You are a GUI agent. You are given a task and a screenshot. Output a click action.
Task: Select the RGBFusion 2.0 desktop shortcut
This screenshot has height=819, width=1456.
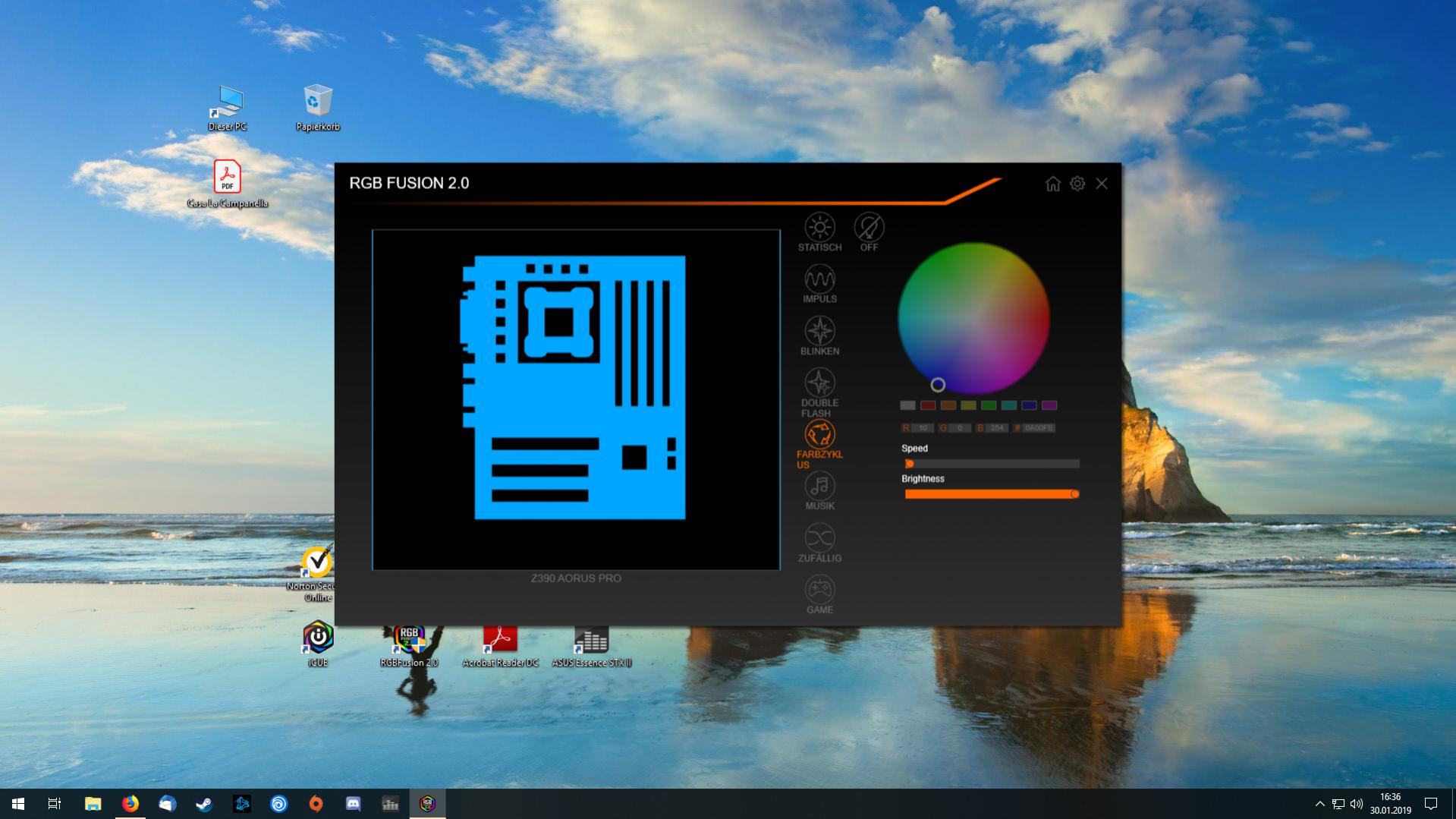click(x=409, y=646)
